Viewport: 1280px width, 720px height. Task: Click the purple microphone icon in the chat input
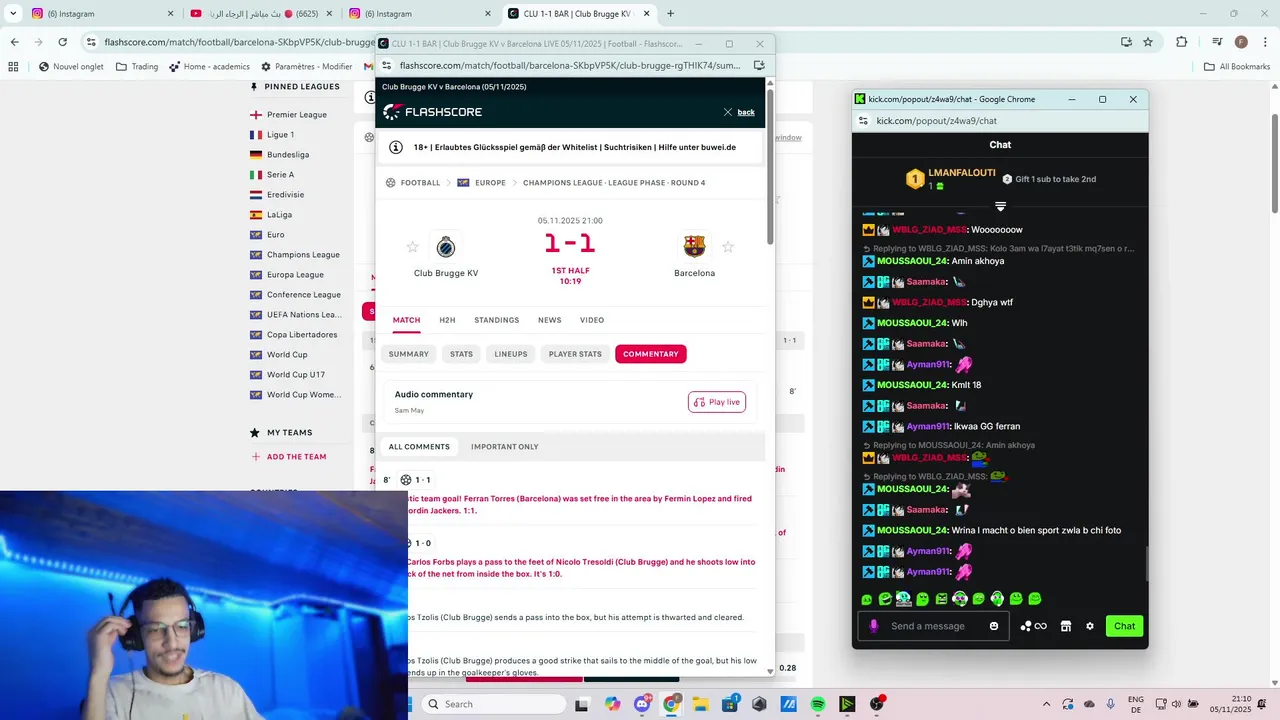click(874, 626)
